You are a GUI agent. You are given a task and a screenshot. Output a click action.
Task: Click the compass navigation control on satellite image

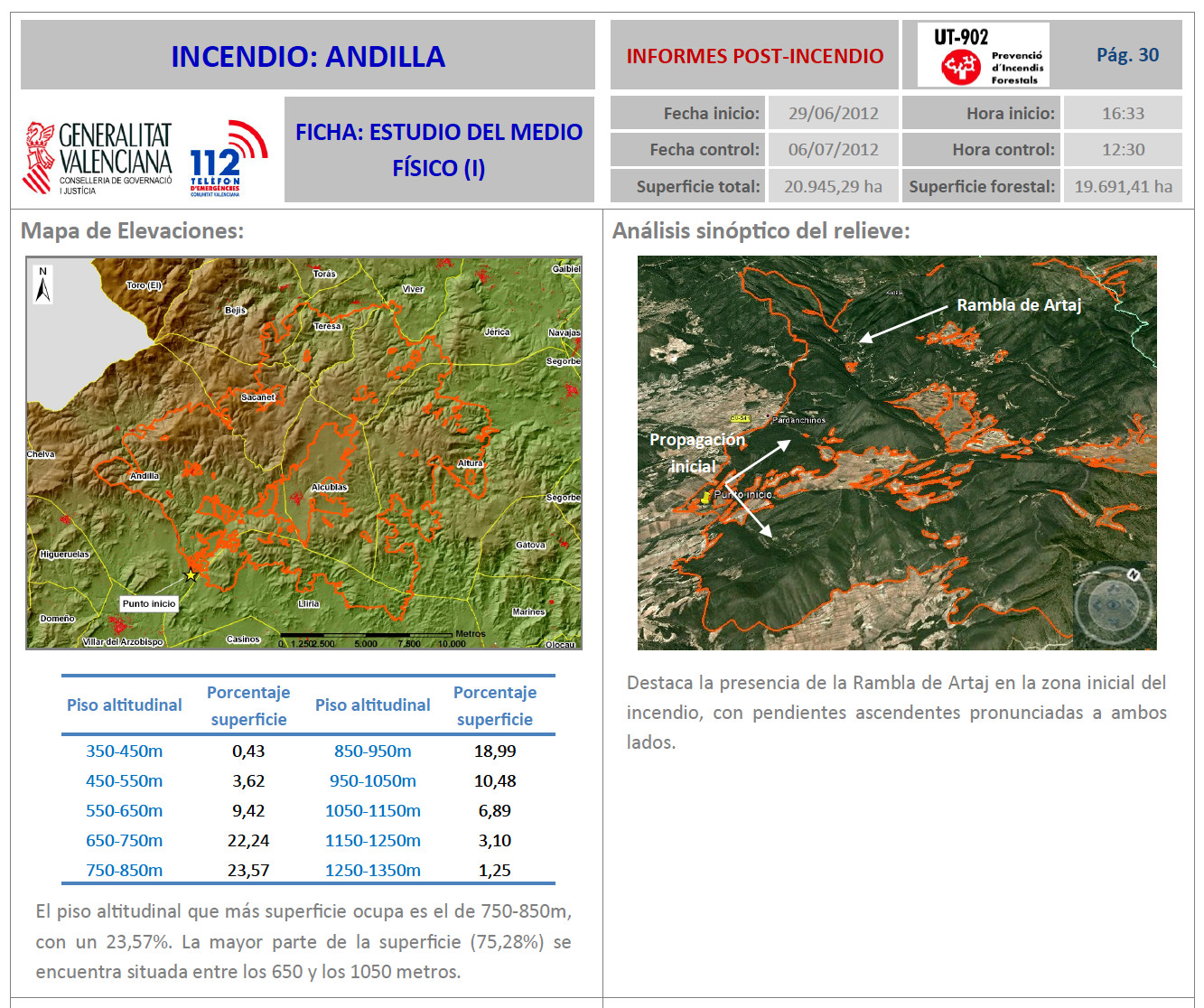pos(1113,604)
